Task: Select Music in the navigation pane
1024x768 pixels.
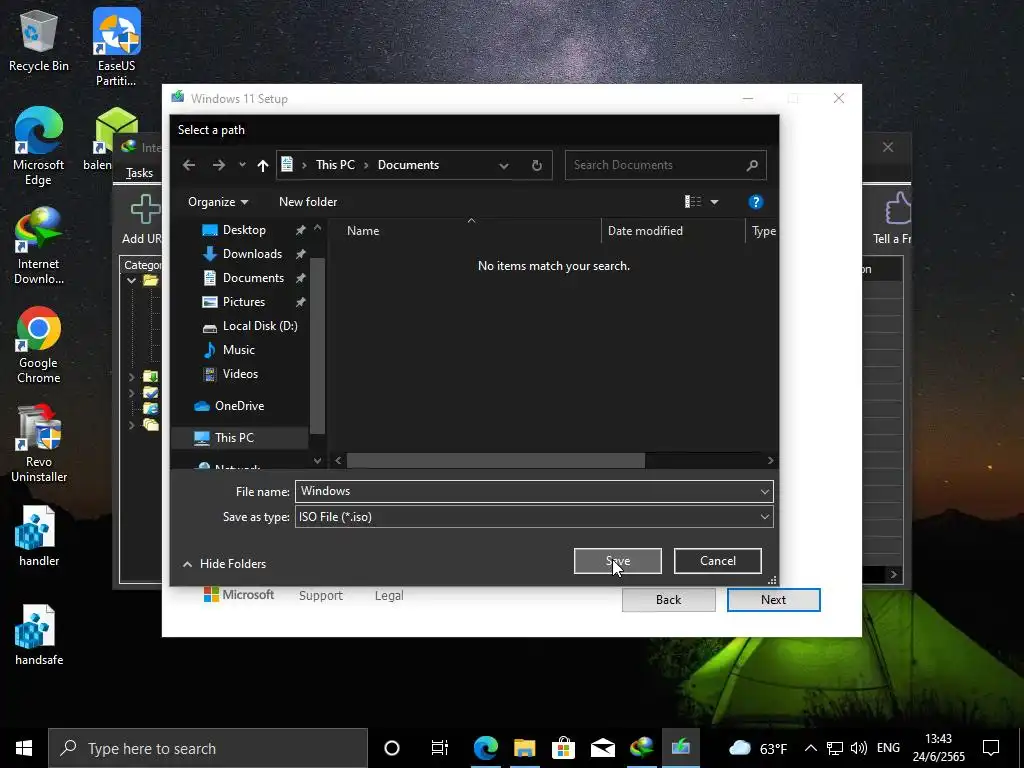Action: click(238, 350)
